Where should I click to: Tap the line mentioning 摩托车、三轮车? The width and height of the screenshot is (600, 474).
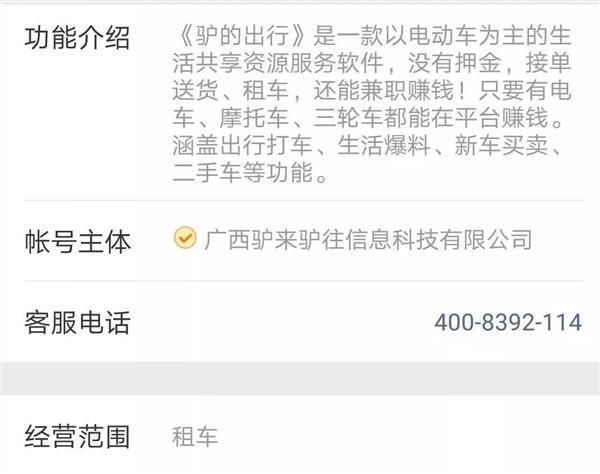coord(368,117)
